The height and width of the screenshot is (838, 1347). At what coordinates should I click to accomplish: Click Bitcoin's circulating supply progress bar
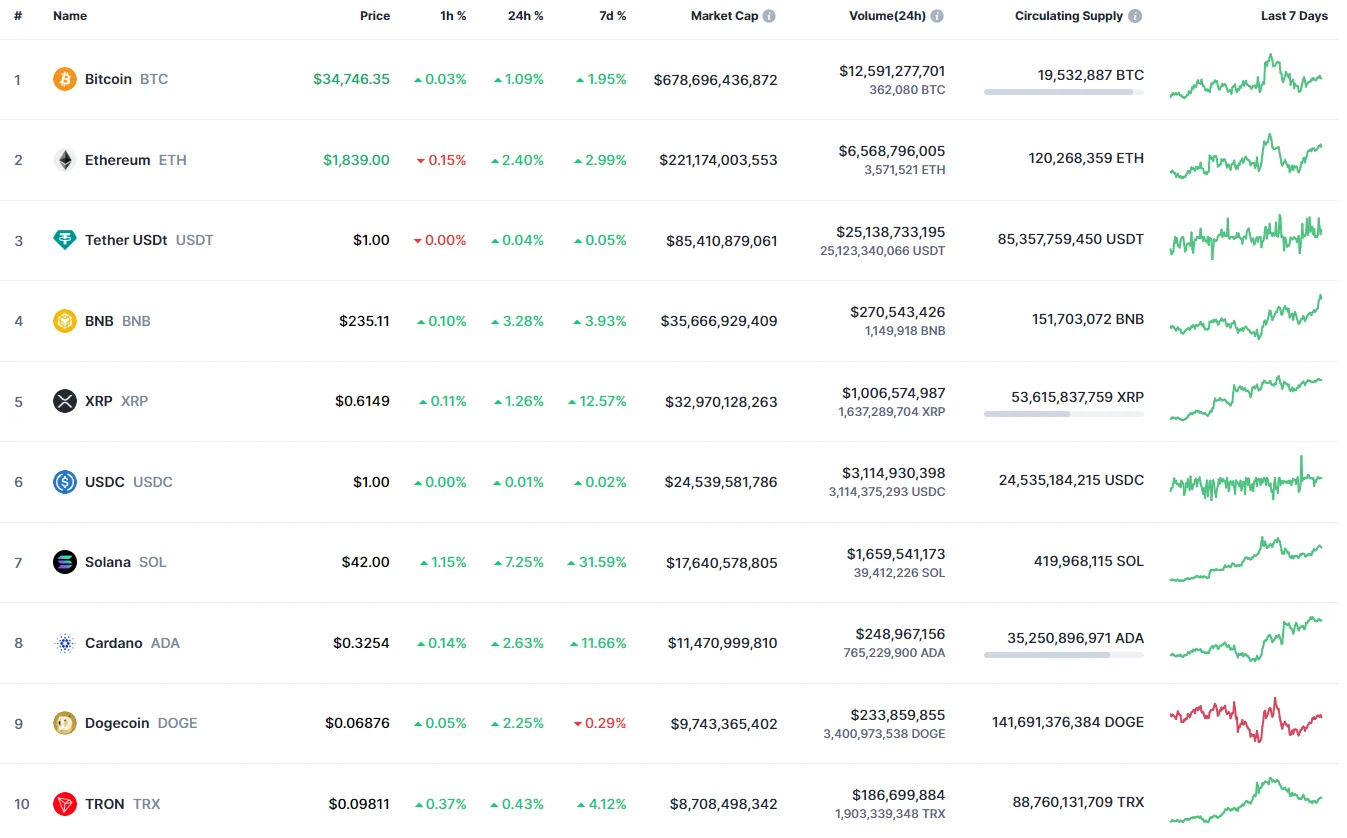tap(1063, 92)
